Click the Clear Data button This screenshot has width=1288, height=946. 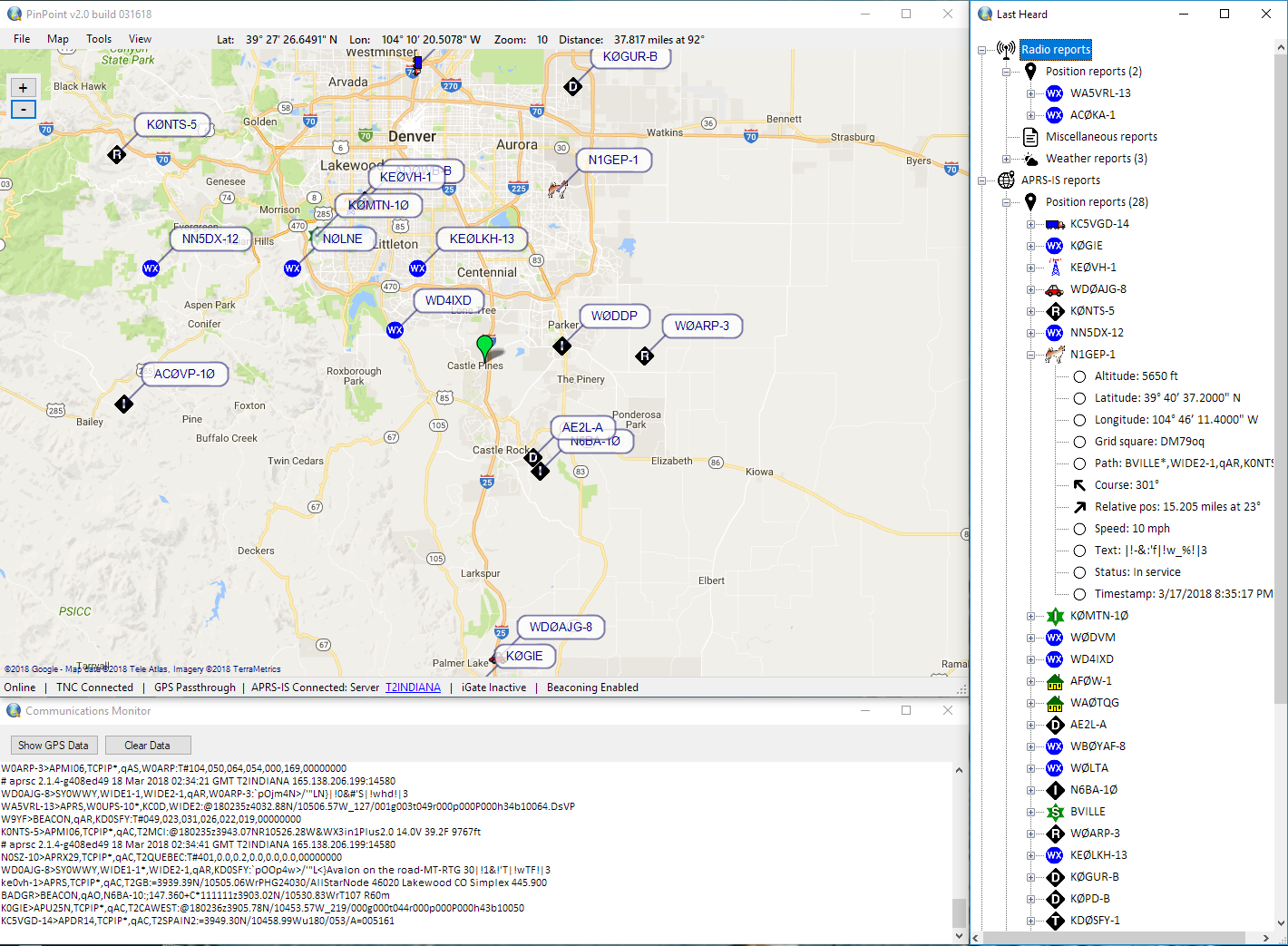click(x=148, y=745)
